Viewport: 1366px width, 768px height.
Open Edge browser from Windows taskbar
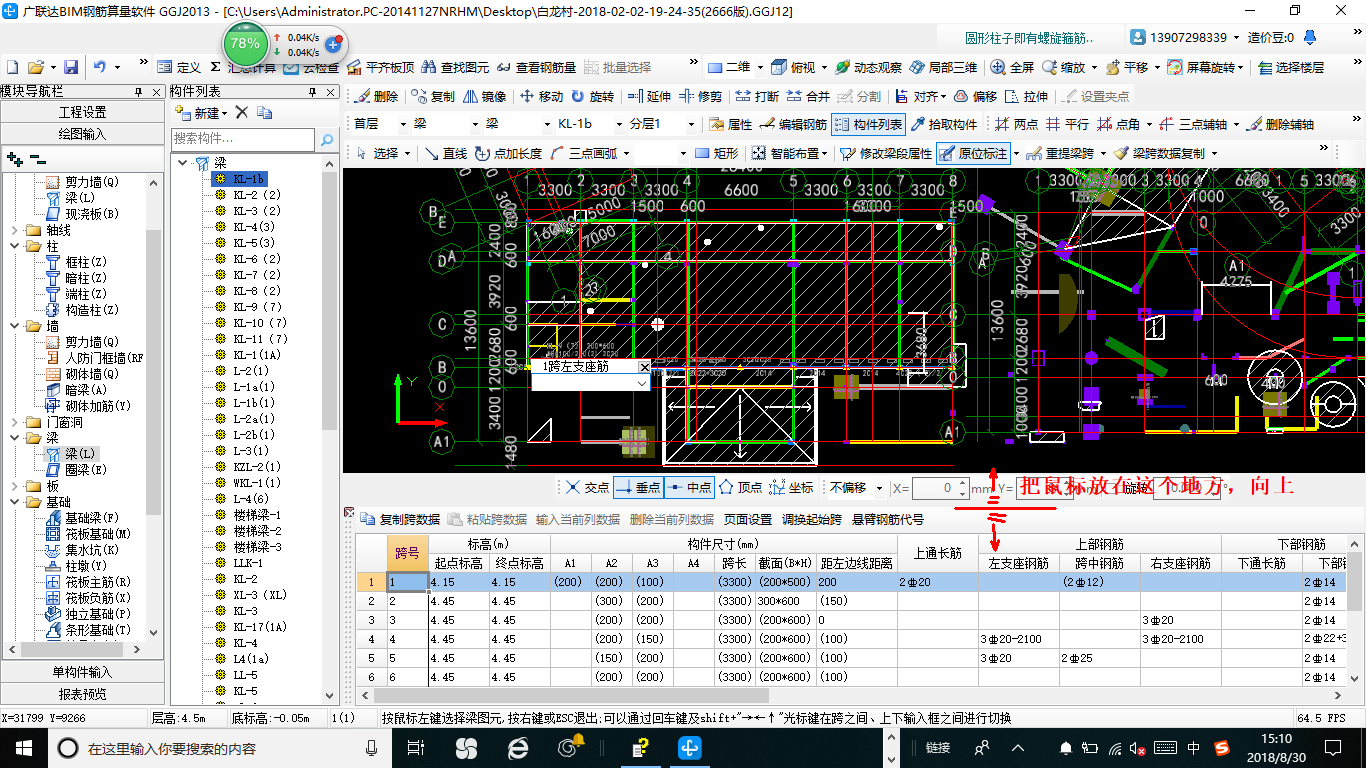point(517,748)
